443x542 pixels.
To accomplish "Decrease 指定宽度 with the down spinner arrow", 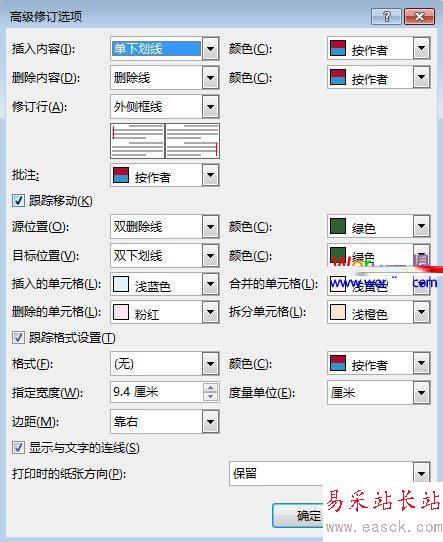I will [210, 397].
